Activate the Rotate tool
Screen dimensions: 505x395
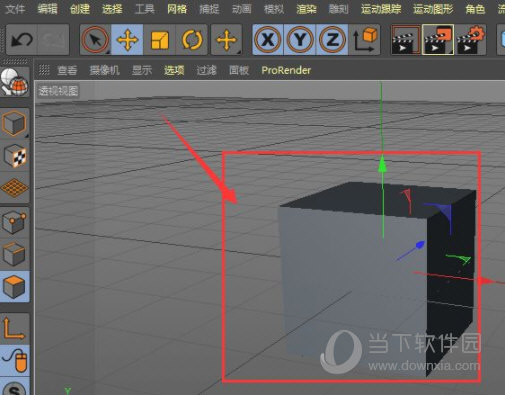click(192, 40)
